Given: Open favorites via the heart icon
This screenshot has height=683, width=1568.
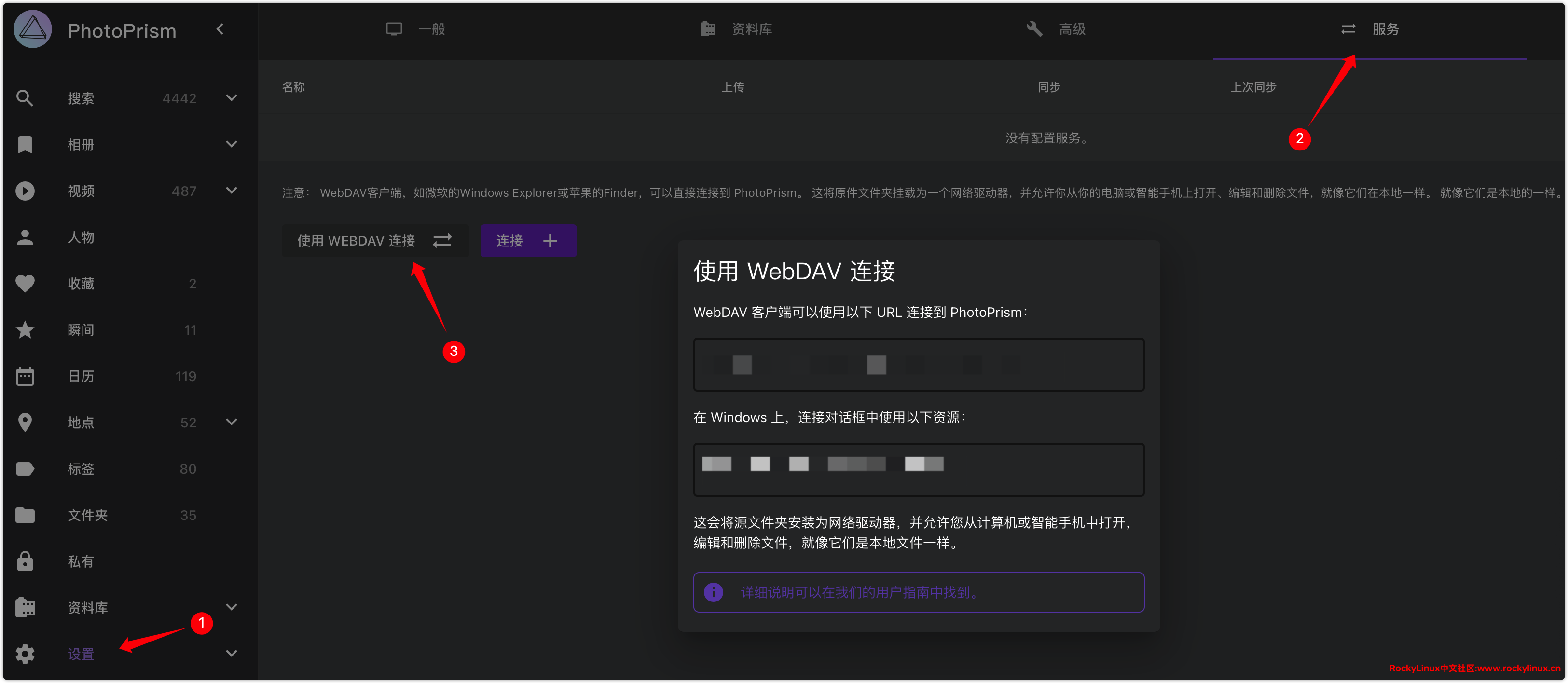Looking at the screenshot, I should click(24, 284).
